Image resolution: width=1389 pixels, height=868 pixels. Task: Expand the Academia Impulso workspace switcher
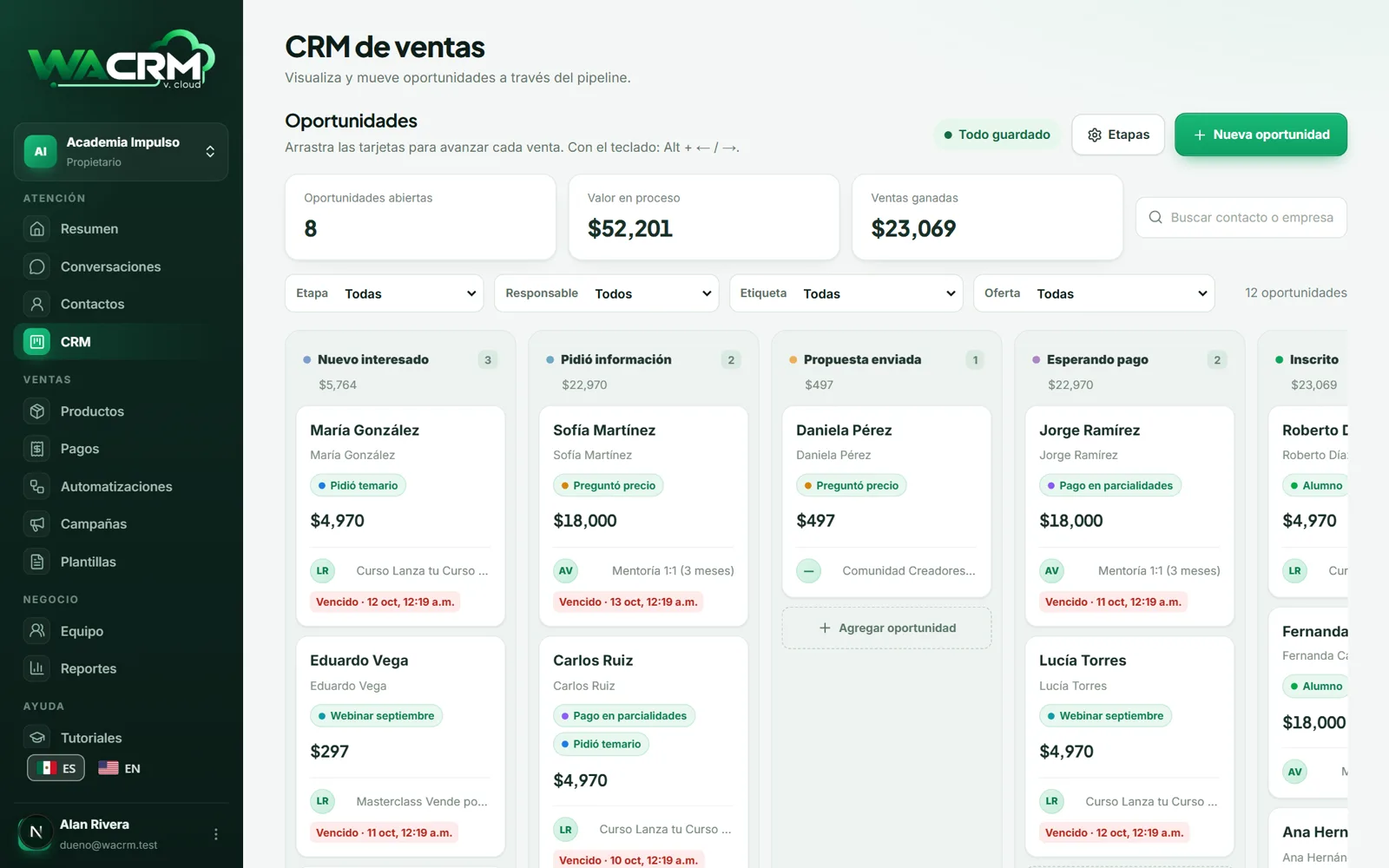(122, 152)
